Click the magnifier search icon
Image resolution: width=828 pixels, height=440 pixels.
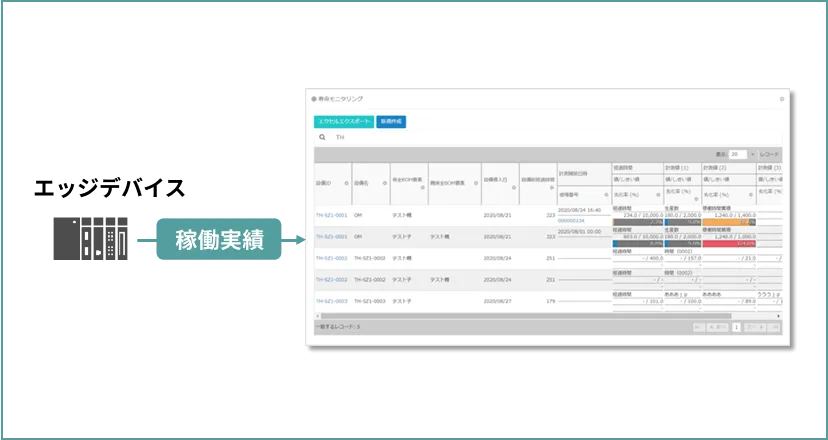322,137
